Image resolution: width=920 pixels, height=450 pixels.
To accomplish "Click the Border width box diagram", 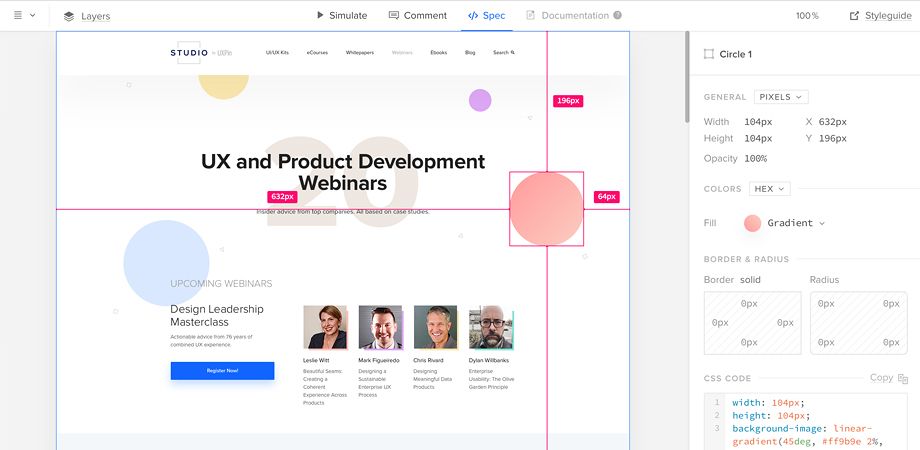I will (752, 323).
